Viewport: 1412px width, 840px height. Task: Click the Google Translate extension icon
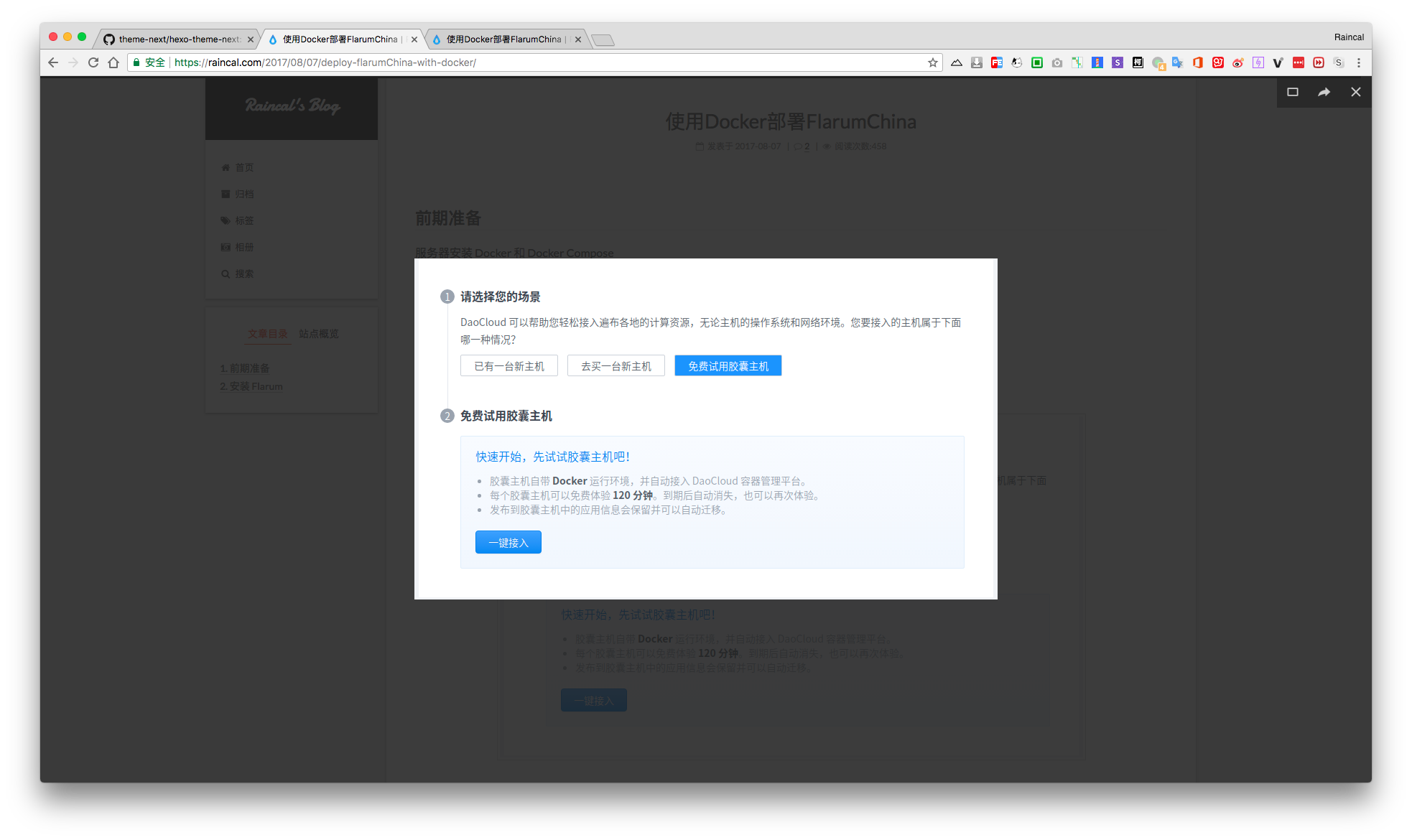point(1177,62)
